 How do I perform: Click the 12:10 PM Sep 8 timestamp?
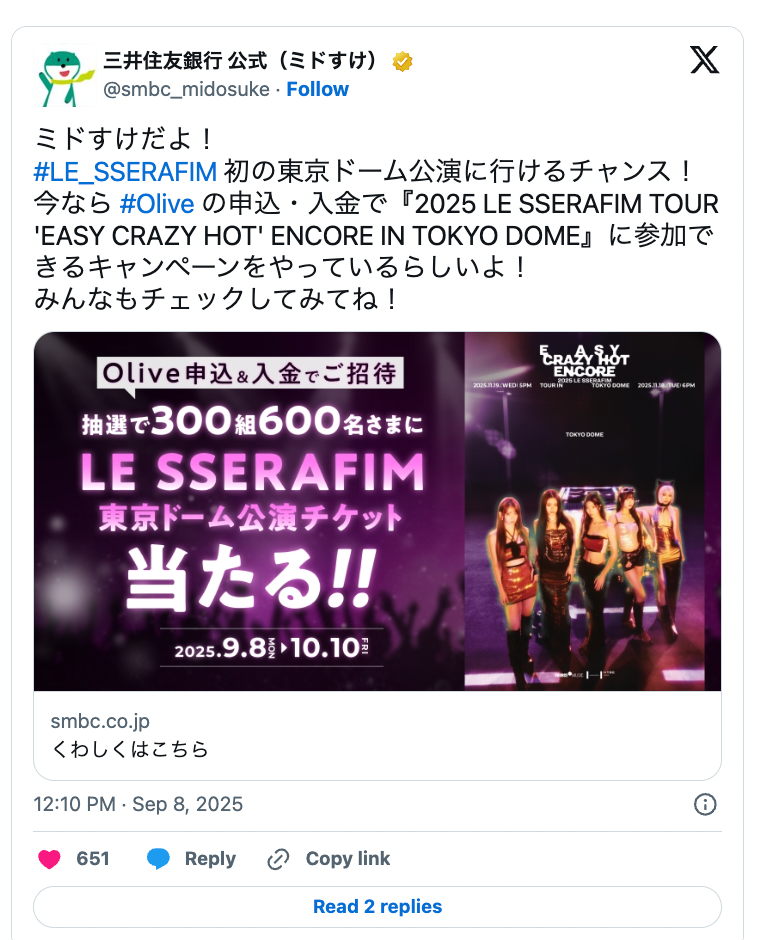[138, 804]
